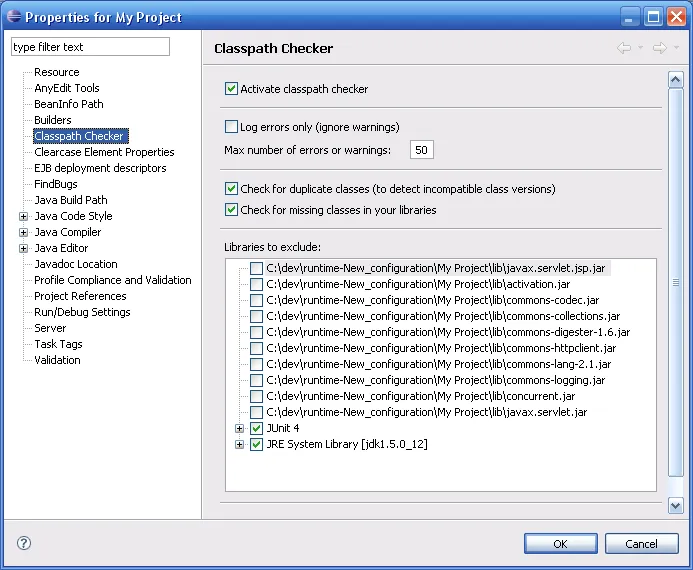
Task: Check the javax.servlet.jar exclude box
Action: (256, 412)
